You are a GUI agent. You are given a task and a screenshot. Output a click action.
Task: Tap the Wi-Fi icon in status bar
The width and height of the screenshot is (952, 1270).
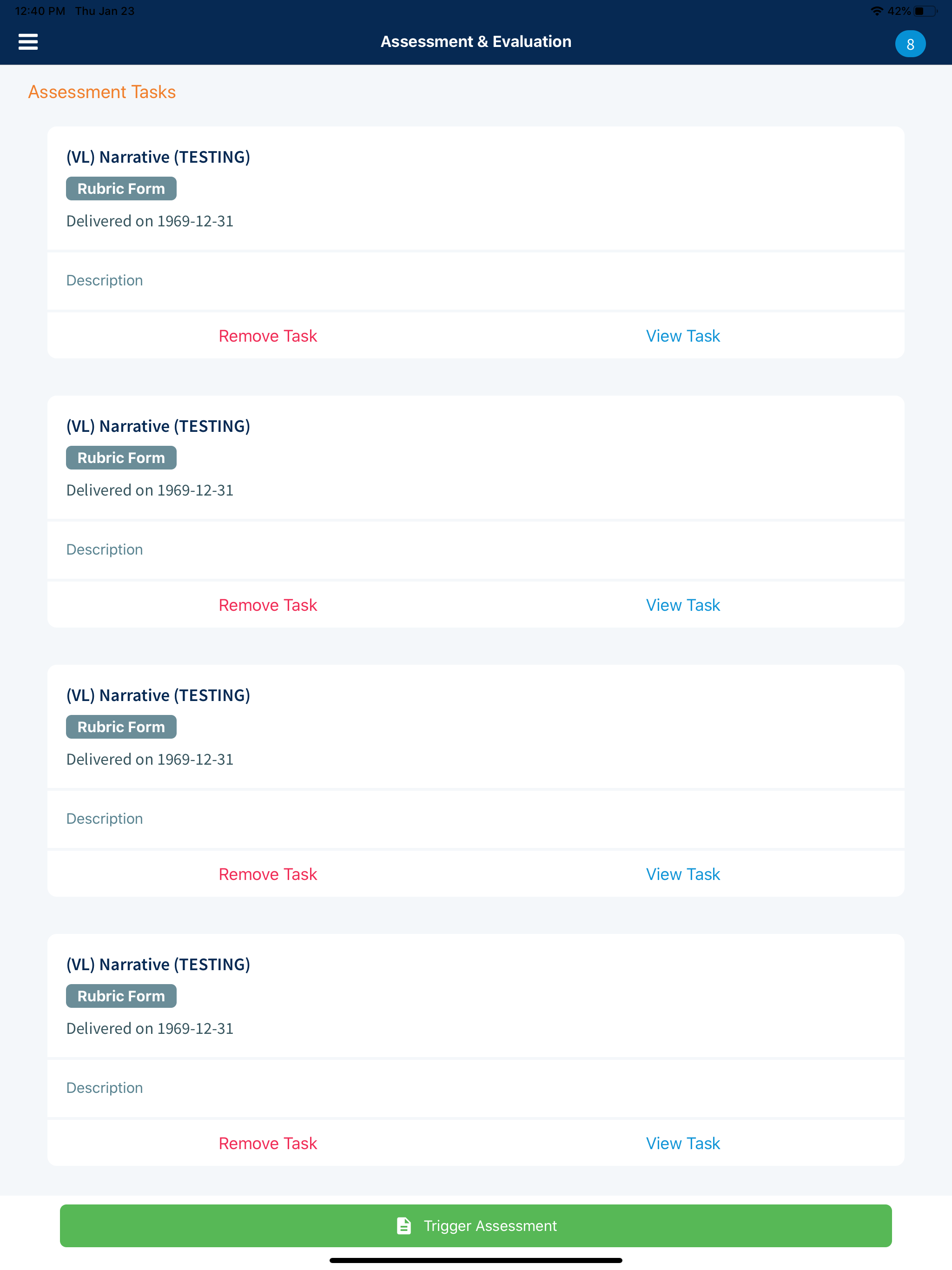877,11
